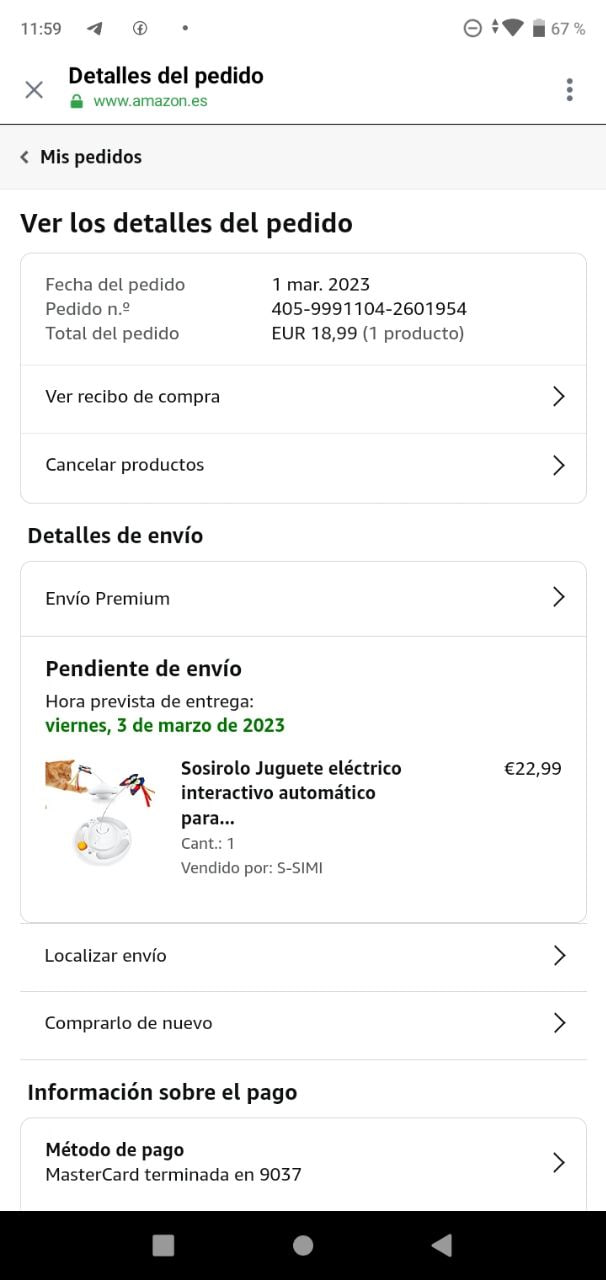
Task: Tap Localizar envío row
Action: tap(303, 956)
